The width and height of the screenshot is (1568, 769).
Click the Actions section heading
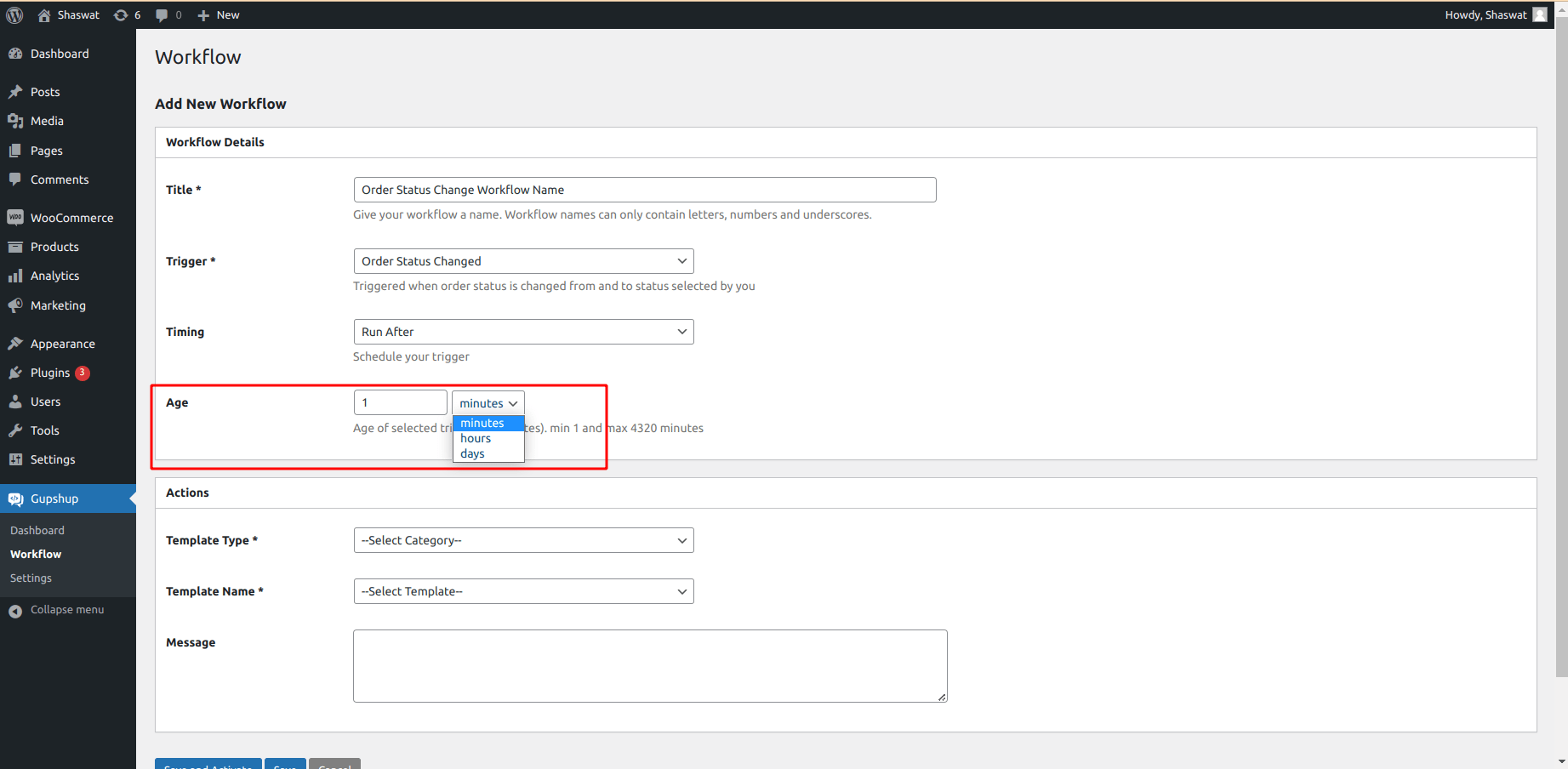click(x=187, y=493)
